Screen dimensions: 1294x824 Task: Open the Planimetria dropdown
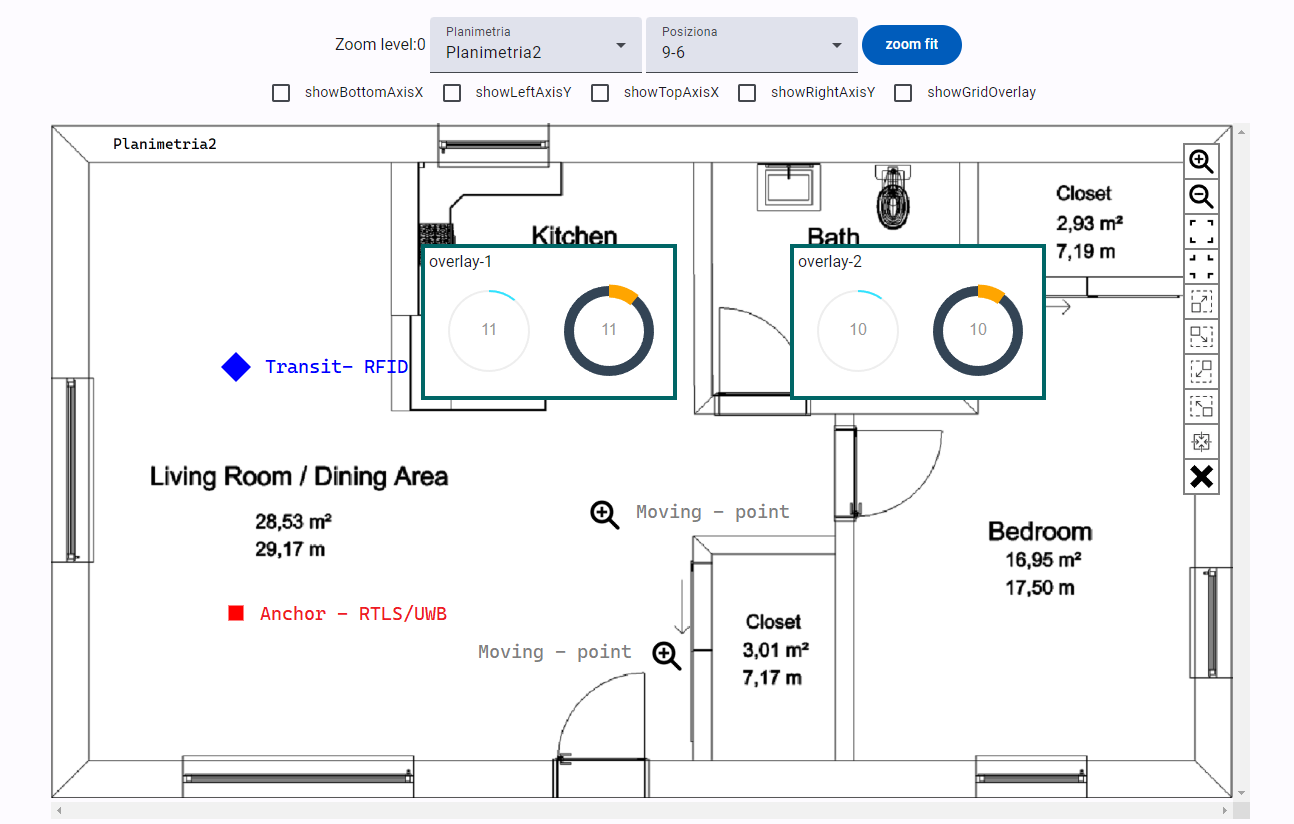[x=534, y=45]
